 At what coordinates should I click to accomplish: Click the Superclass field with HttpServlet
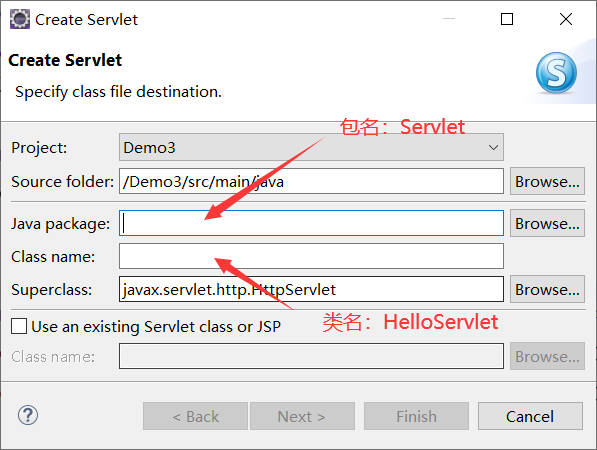point(311,289)
